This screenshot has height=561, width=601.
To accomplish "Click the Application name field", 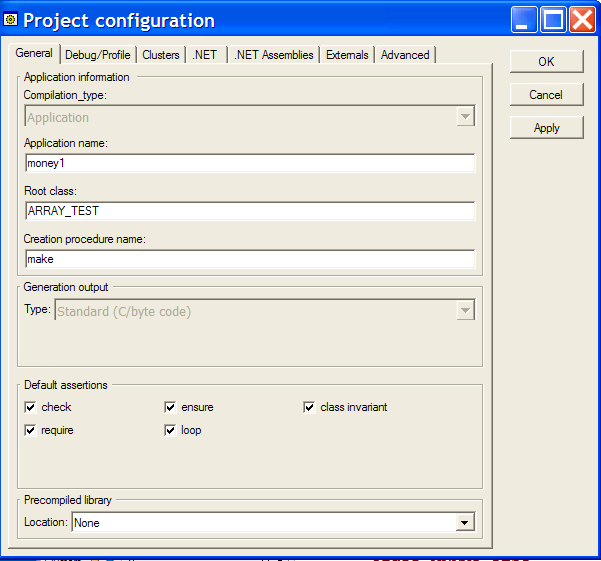I will pyautogui.click(x=249, y=164).
